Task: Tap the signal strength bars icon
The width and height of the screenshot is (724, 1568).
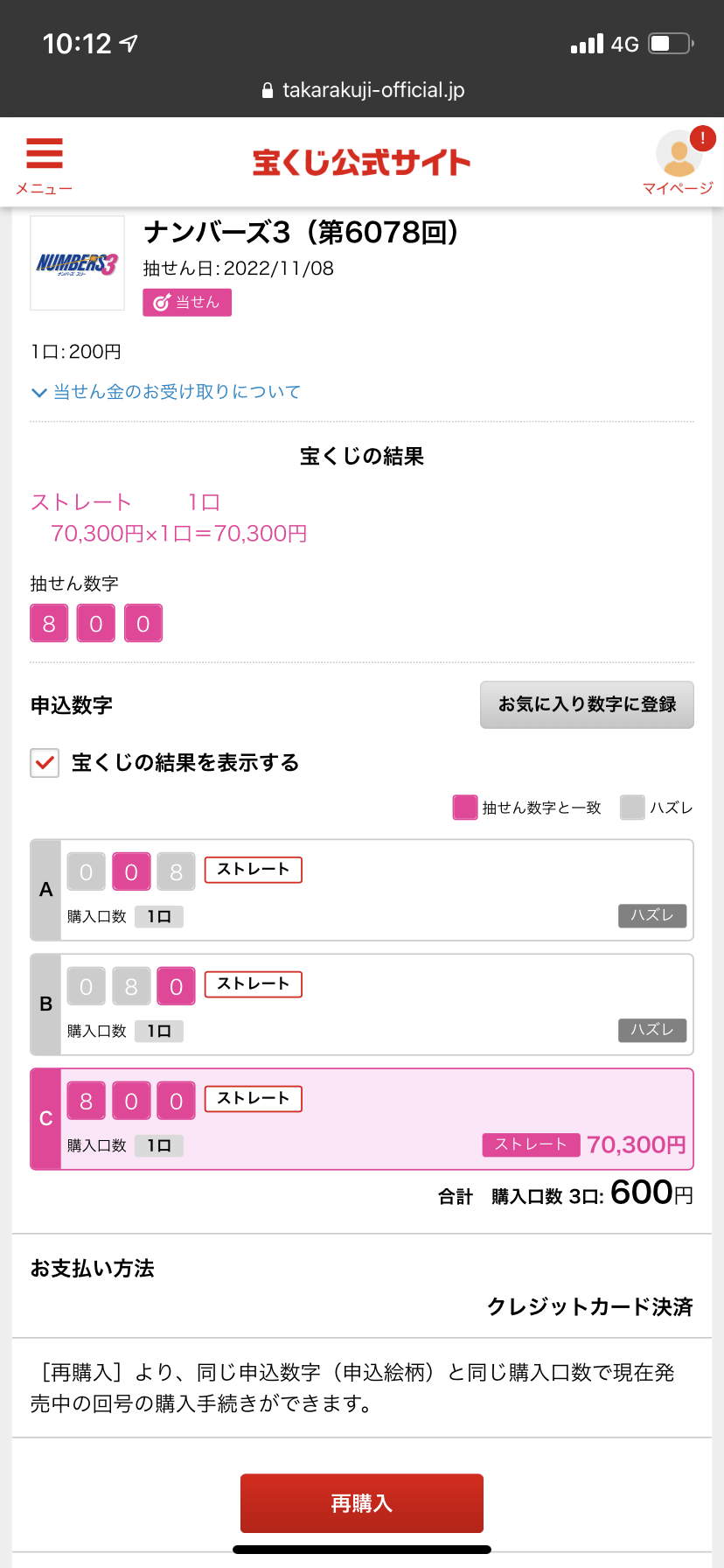Action: [x=587, y=44]
